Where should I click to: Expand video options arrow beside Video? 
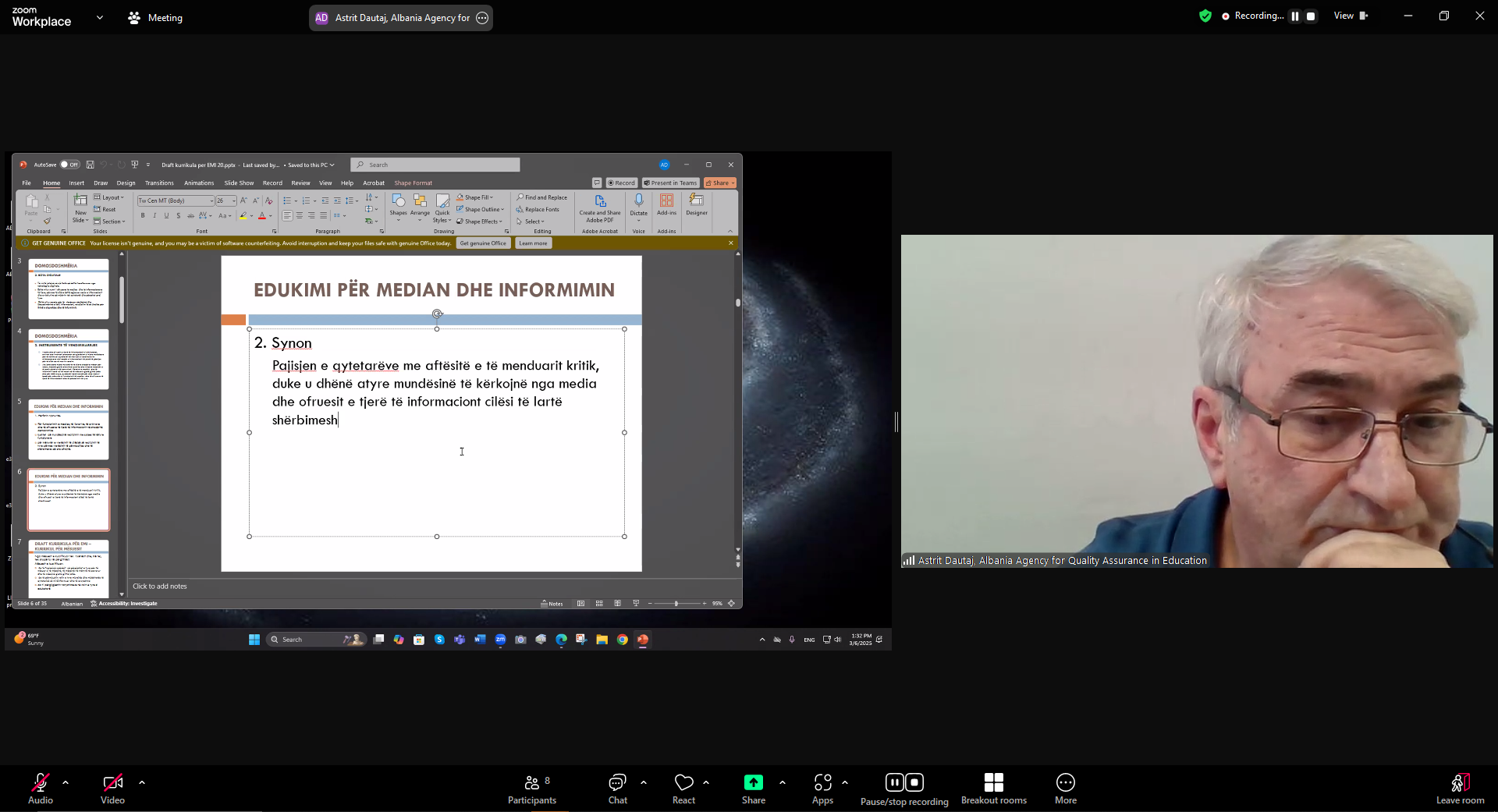click(x=142, y=782)
